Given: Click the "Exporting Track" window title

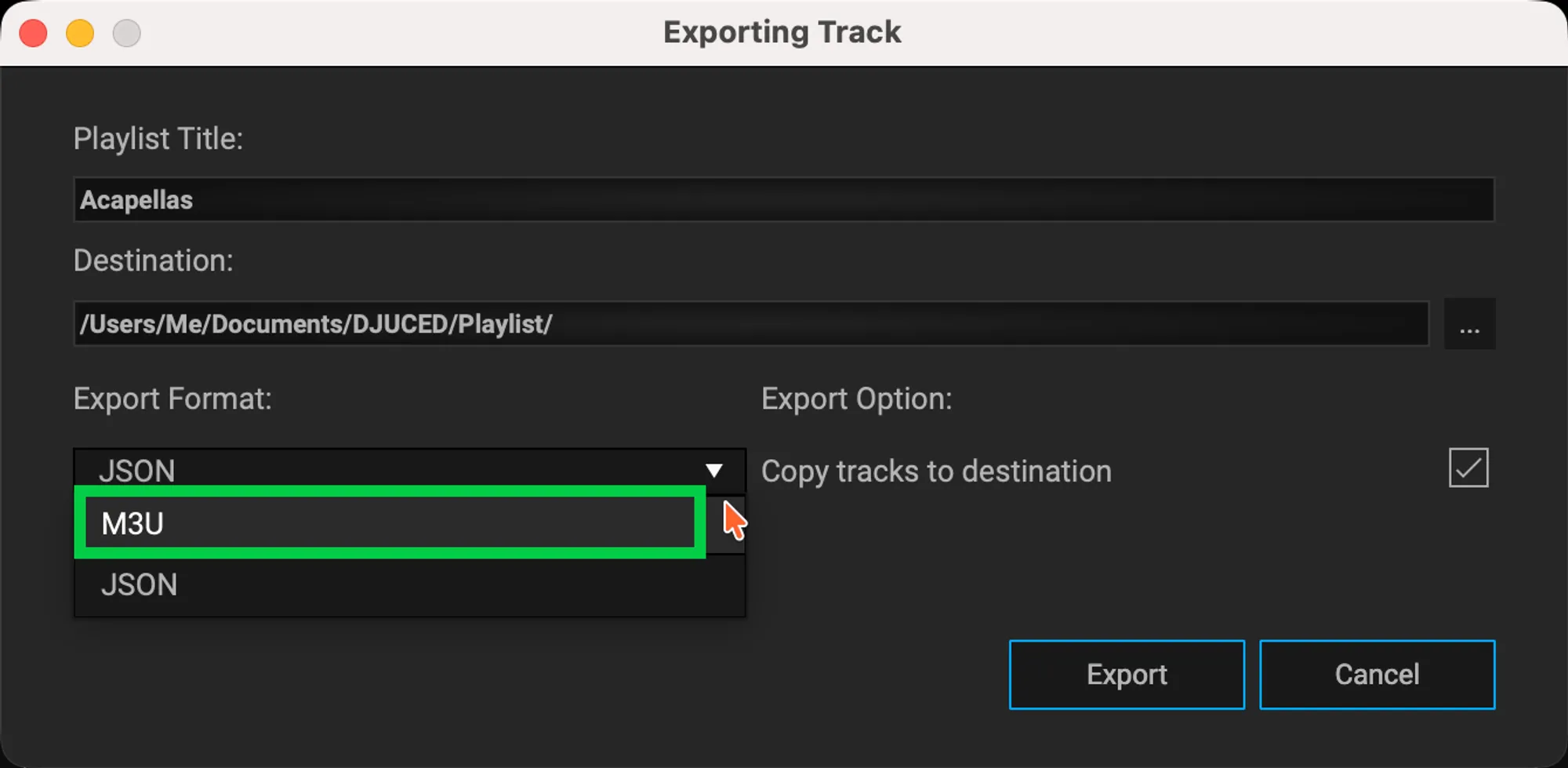Looking at the screenshot, I should [x=782, y=33].
